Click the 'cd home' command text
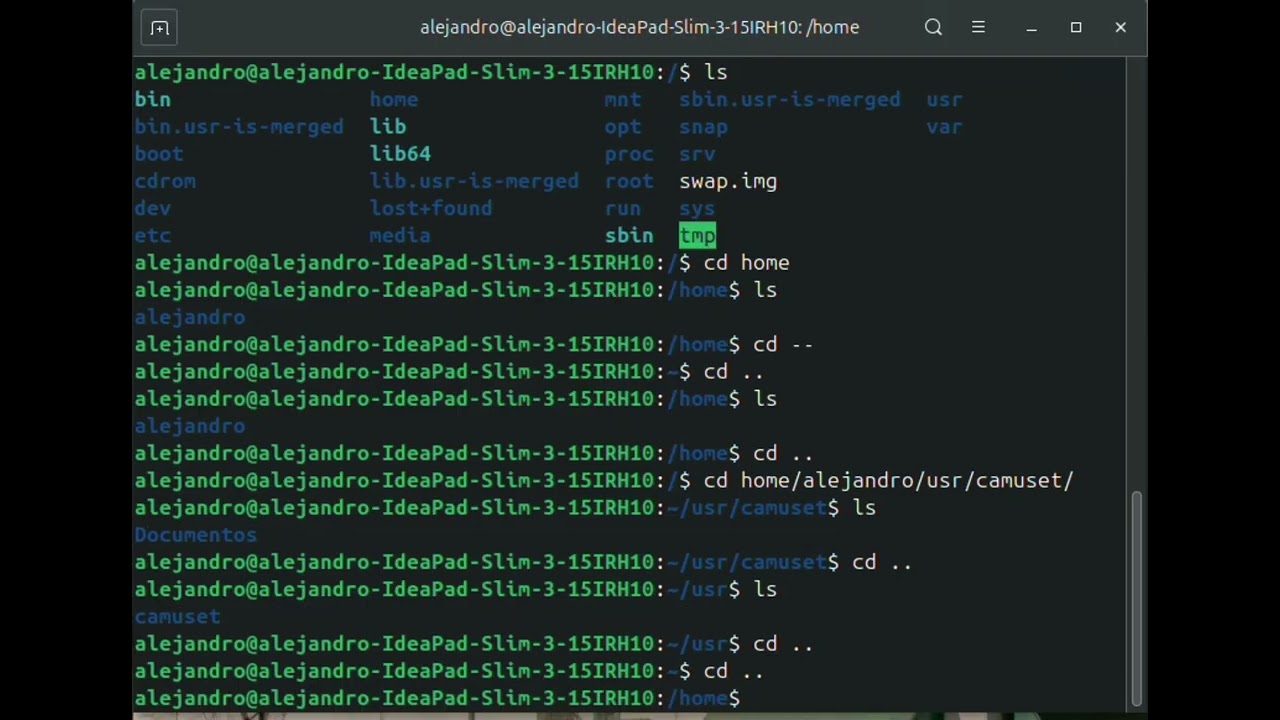 pyautogui.click(x=746, y=262)
